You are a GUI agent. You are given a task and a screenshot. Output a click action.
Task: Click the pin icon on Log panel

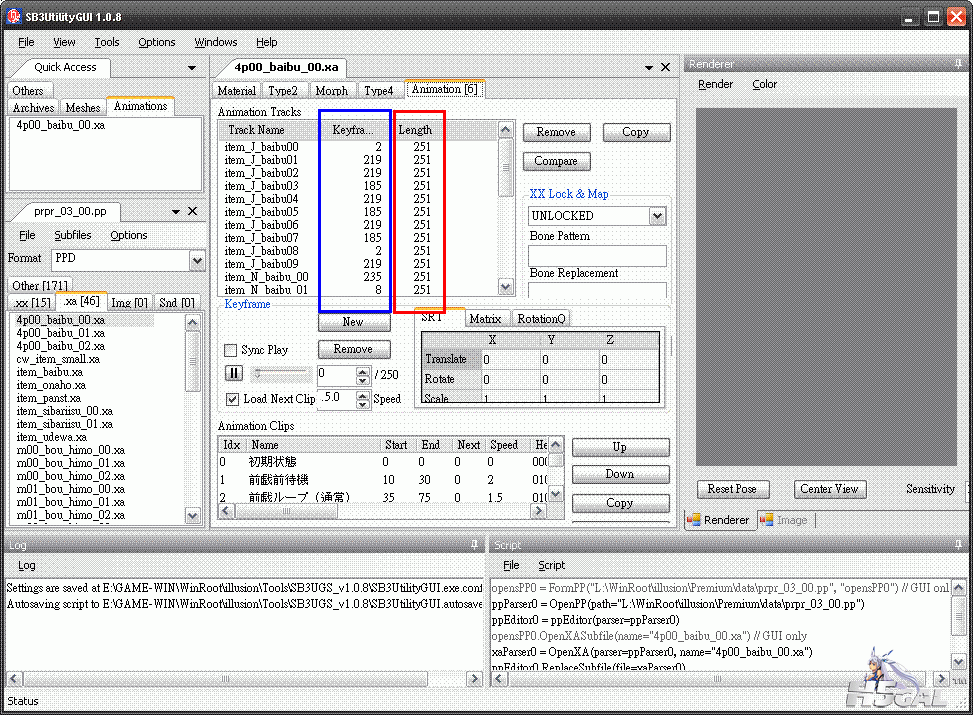pyautogui.click(x=474, y=545)
